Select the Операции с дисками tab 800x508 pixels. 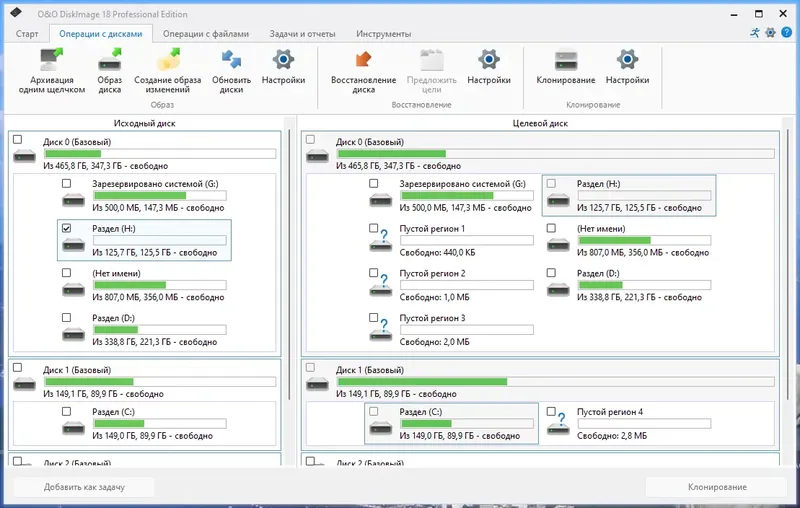pyautogui.click(x=101, y=34)
